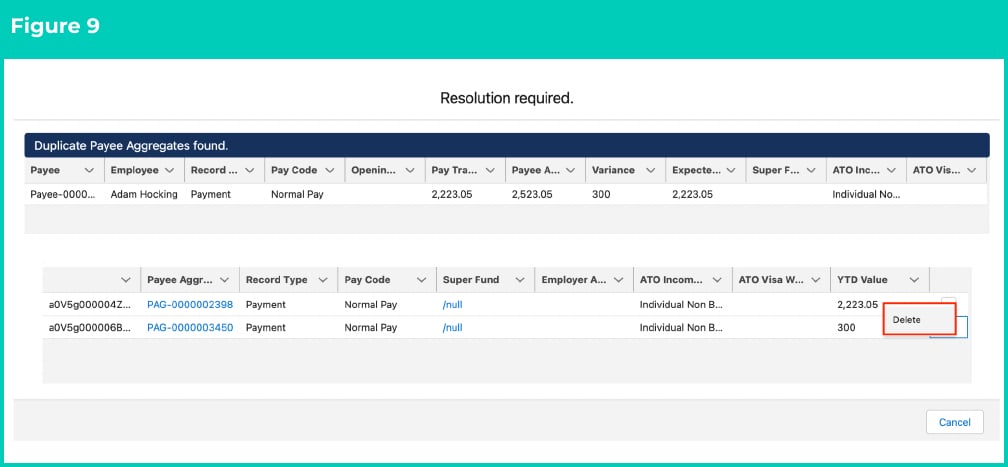
Task: Open the 'ATO Inc...' column header dropdown
Action: 891,170
